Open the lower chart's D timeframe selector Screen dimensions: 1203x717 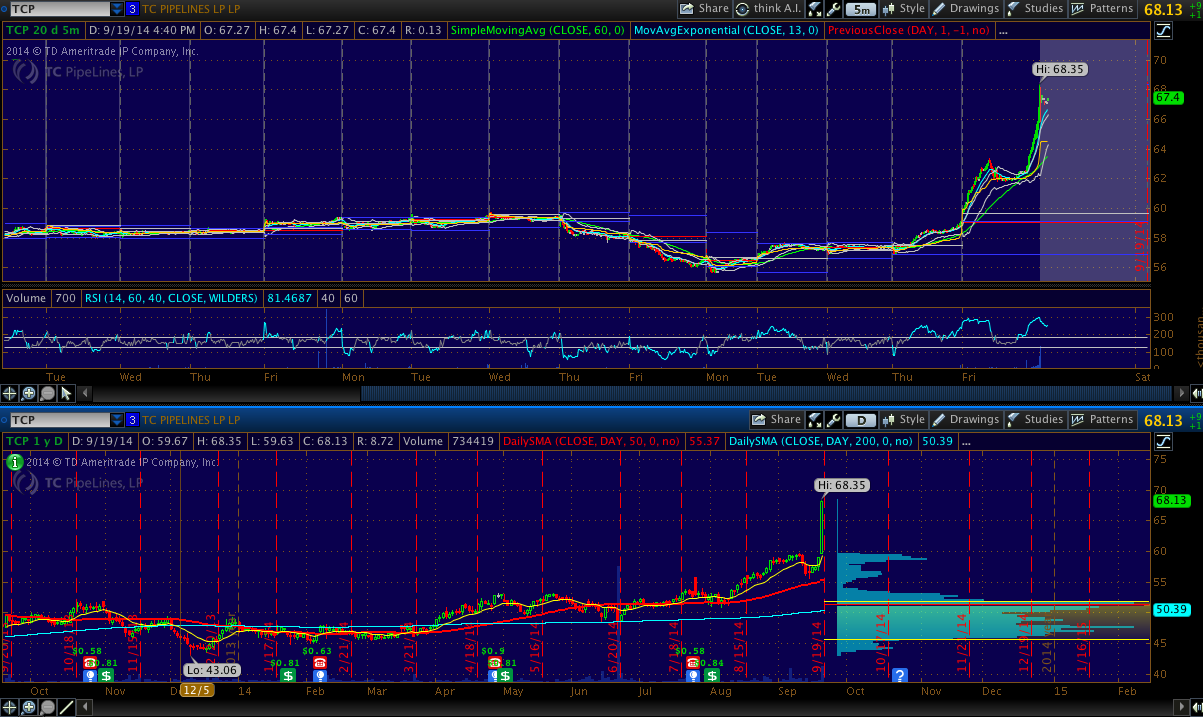(862, 420)
